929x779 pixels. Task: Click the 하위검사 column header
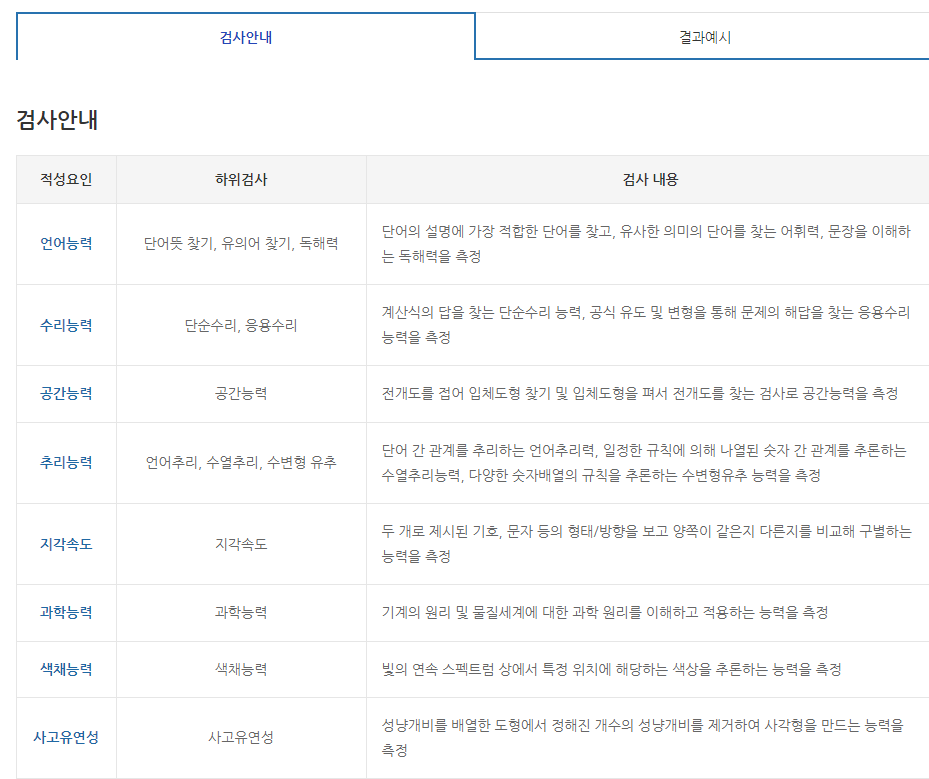(242, 179)
